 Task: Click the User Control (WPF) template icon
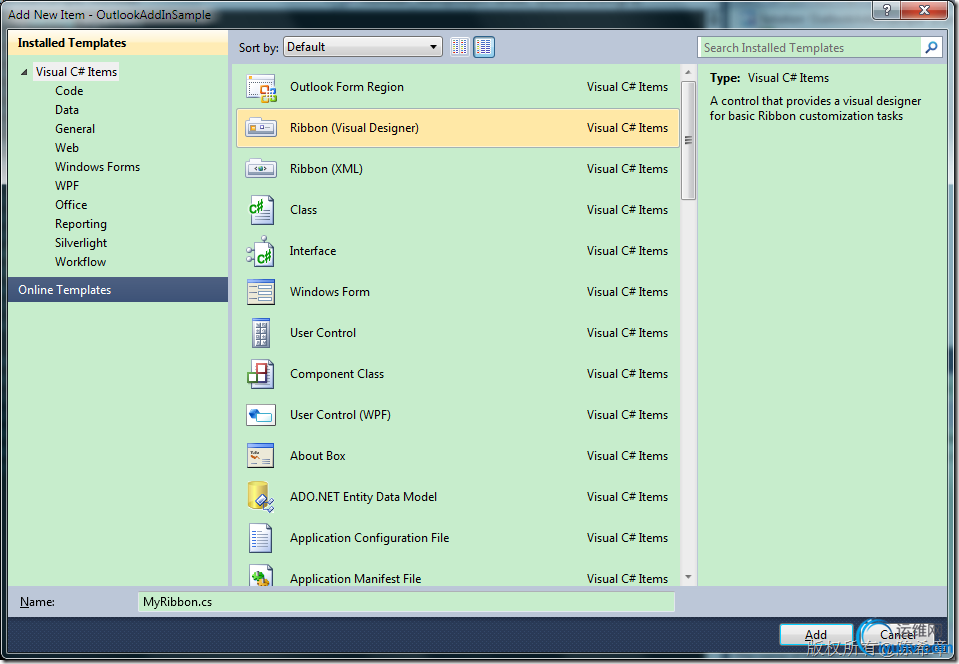click(261, 415)
